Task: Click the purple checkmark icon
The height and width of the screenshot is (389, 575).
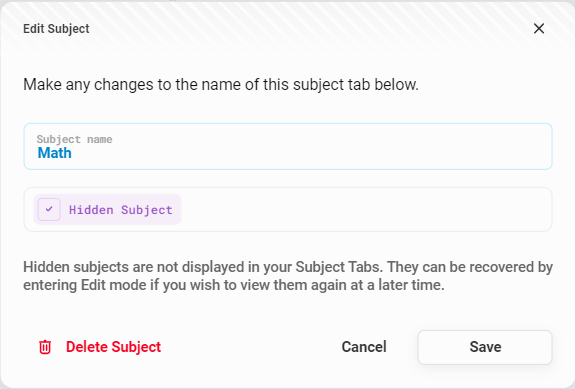Action: click(x=49, y=209)
